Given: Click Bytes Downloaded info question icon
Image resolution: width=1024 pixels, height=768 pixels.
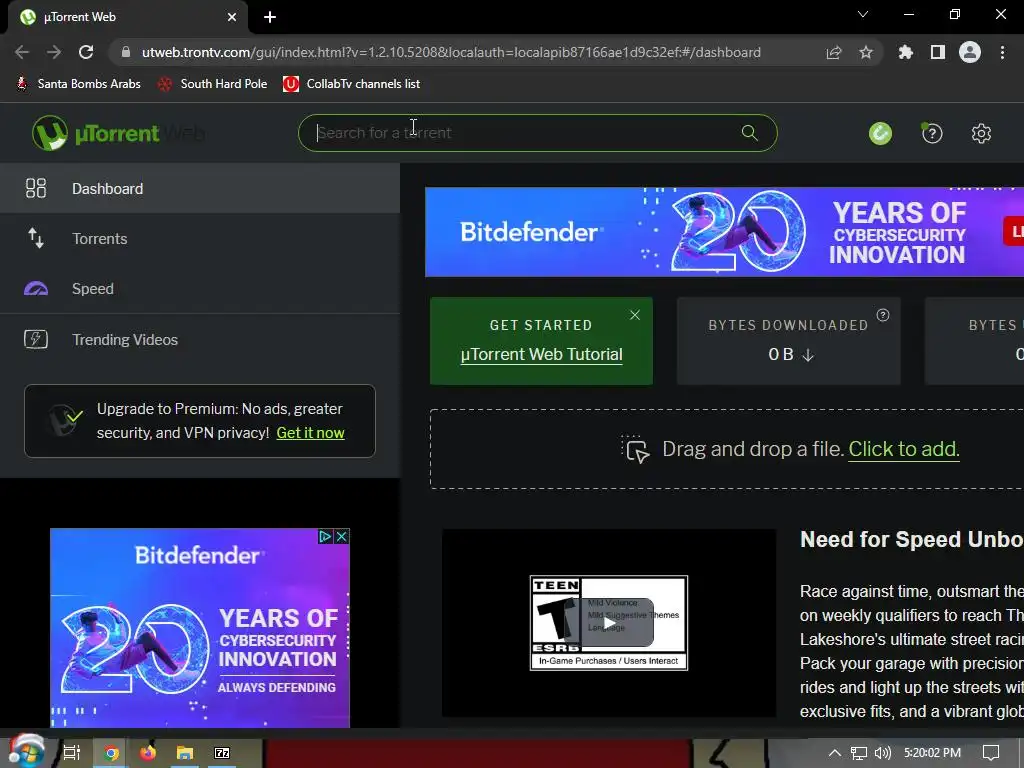Looking at the screenshot, I should click(x=883, y=315).
